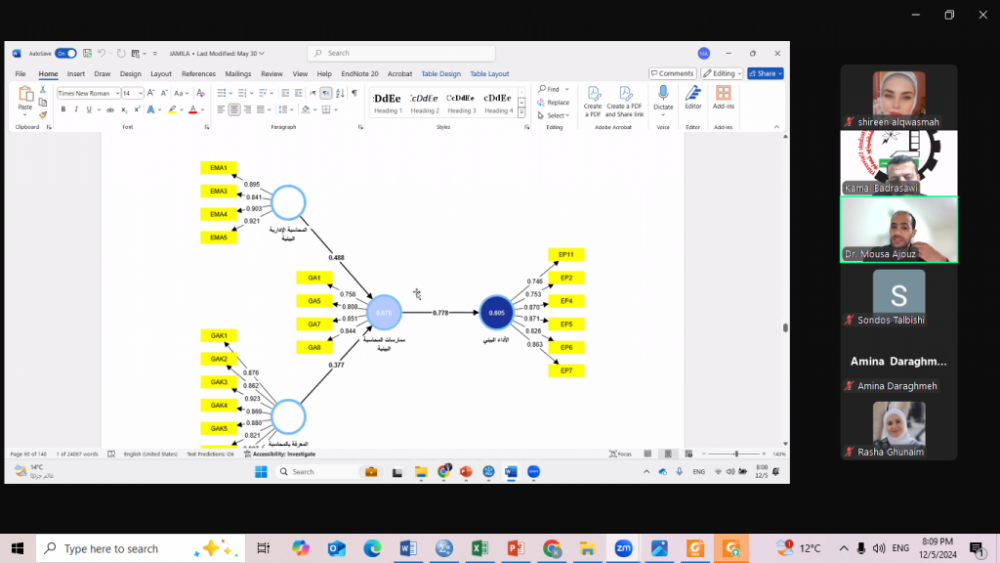Toggle superscript formatting
1000x563 pixels.
click(x=137, y=110)
